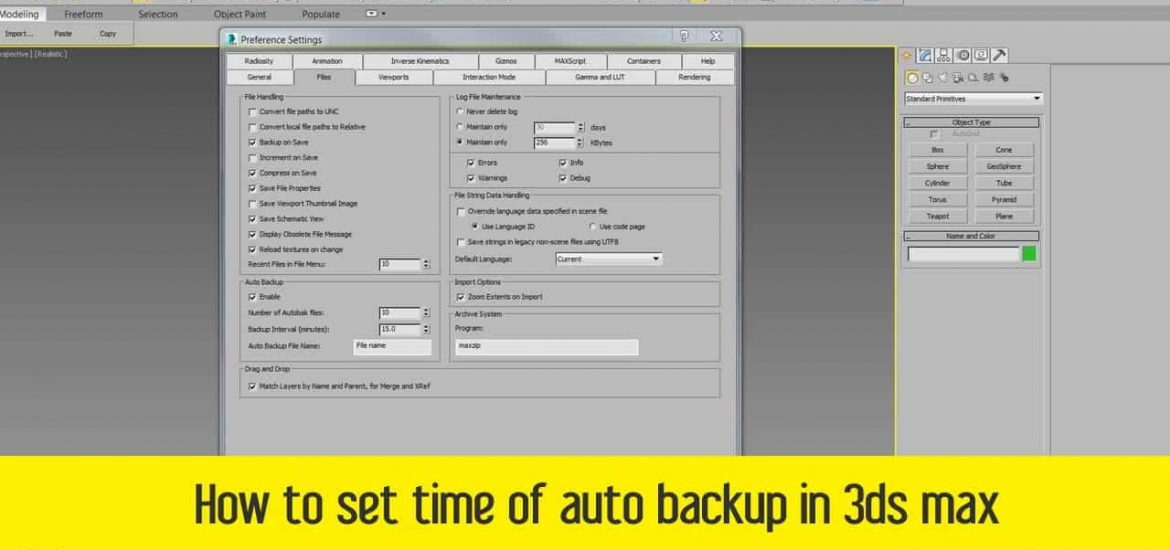Select the Lights category icon
The width and height of the screenshot is (1170, 550).
pyautogui.click(x=942, y=77)
